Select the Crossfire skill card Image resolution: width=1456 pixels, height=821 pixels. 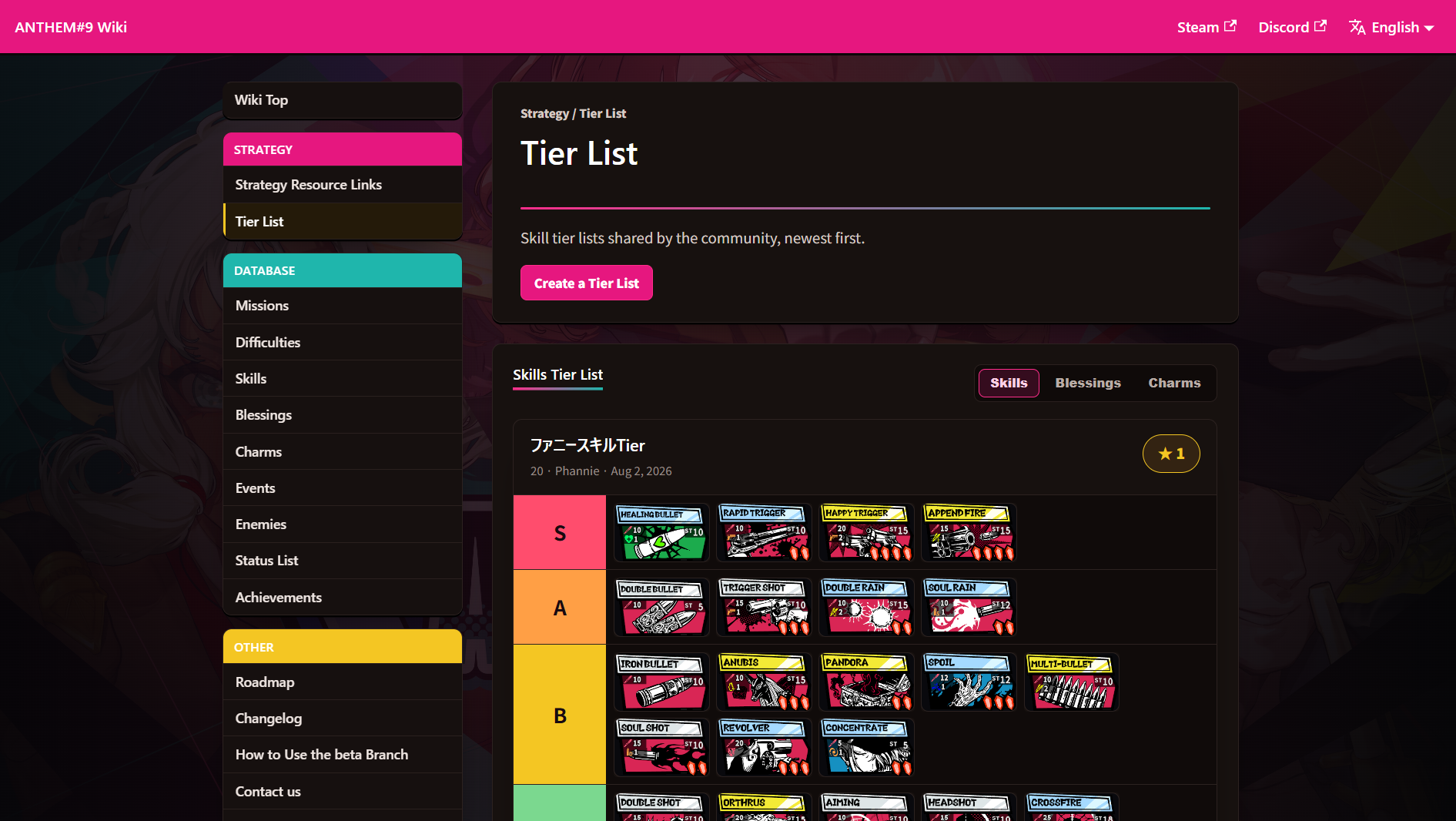1072,807
